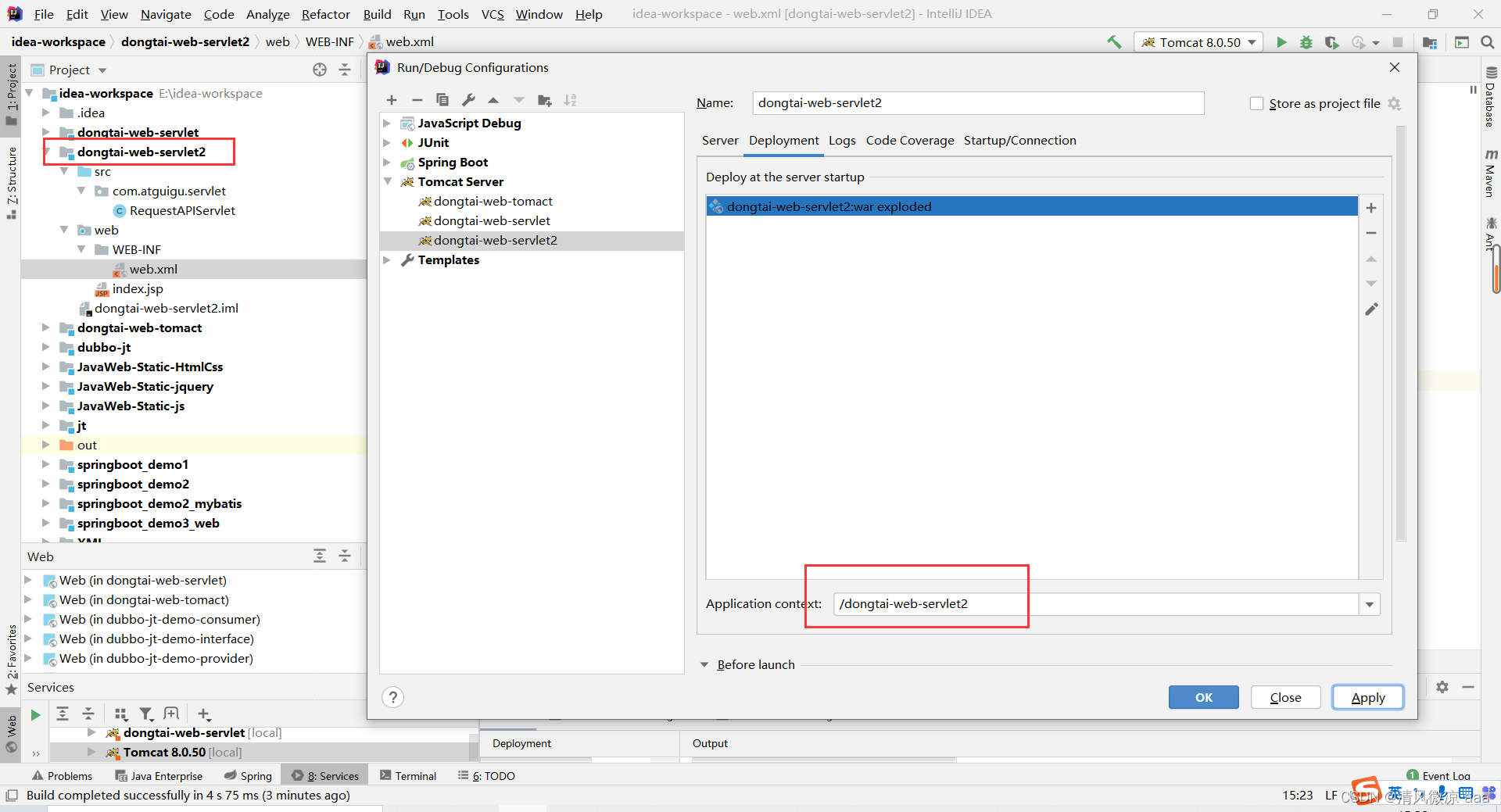Viewport: 1501px width, 812px height.
Task: Collapse all in Project panel
Action: point(345,70)
